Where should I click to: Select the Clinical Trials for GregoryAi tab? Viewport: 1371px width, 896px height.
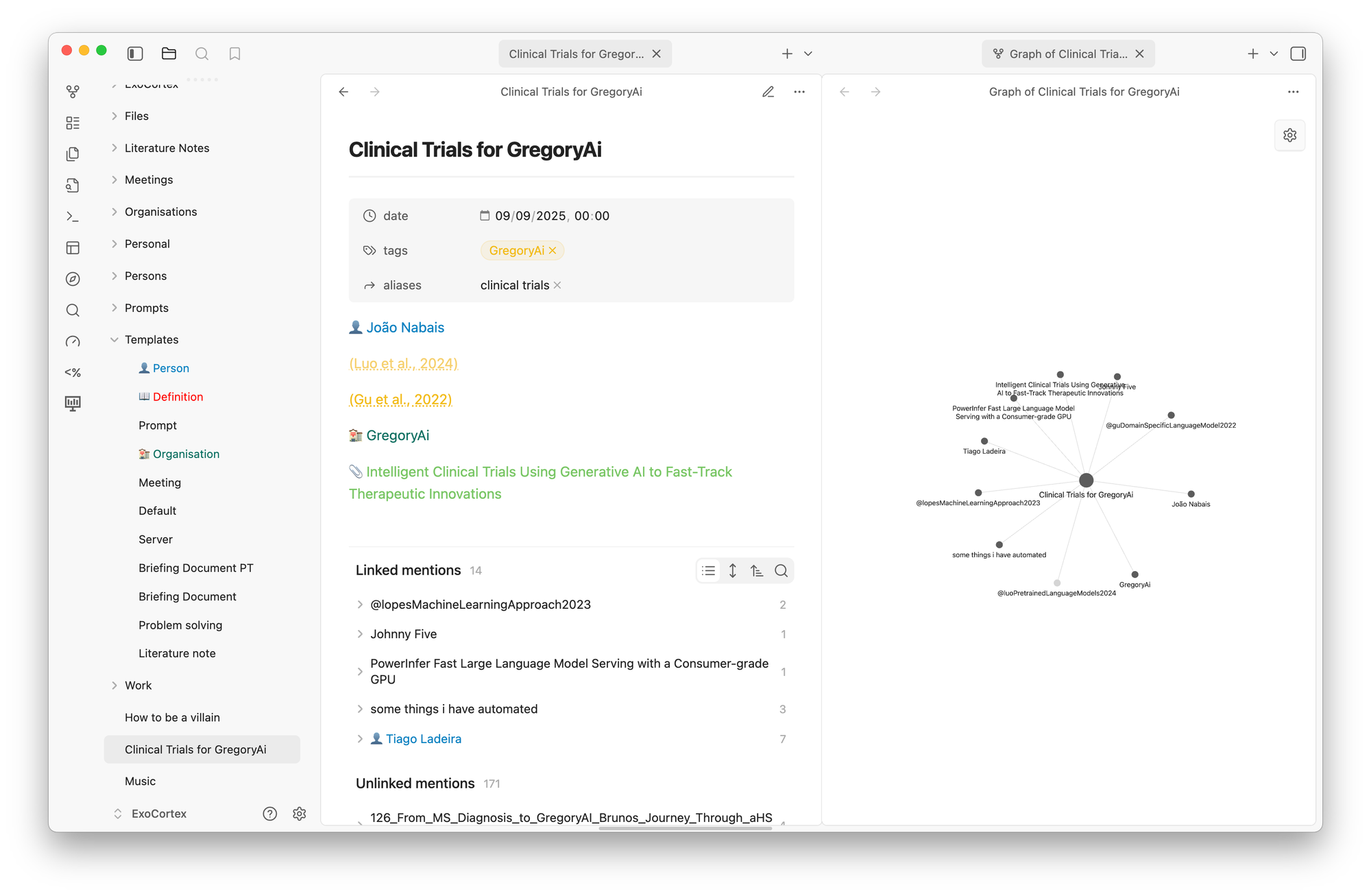[576, 54]
